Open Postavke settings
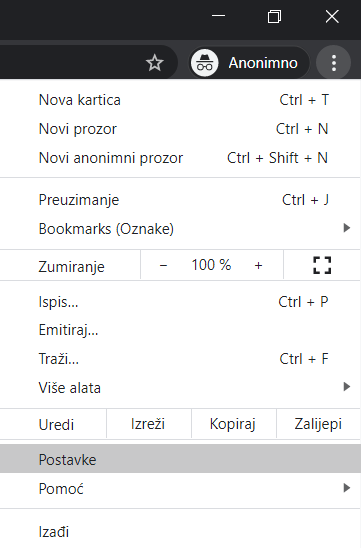 pyautogui.click(x=180, y=459)
